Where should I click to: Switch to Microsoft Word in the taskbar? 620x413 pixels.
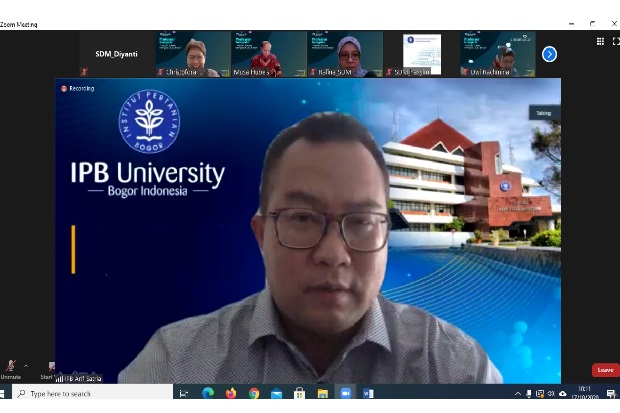pos(368,393)
